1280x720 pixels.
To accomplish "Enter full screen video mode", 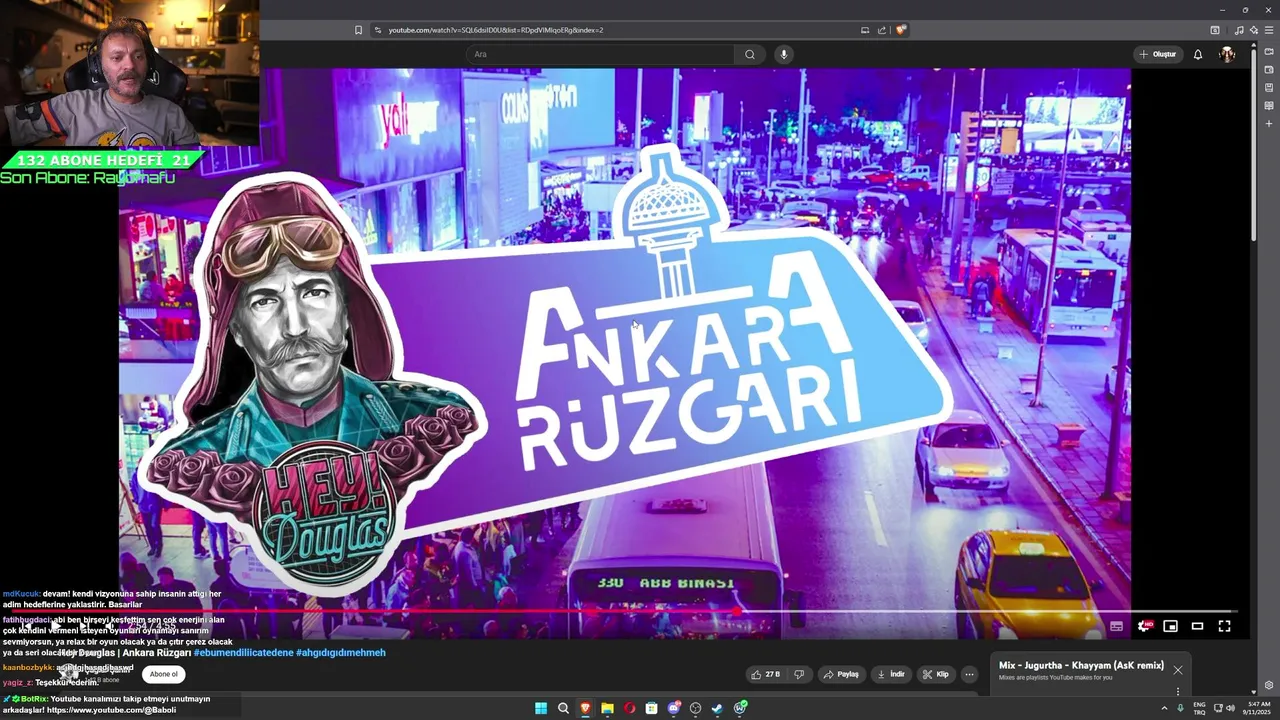I will (x=1224, y=626).
